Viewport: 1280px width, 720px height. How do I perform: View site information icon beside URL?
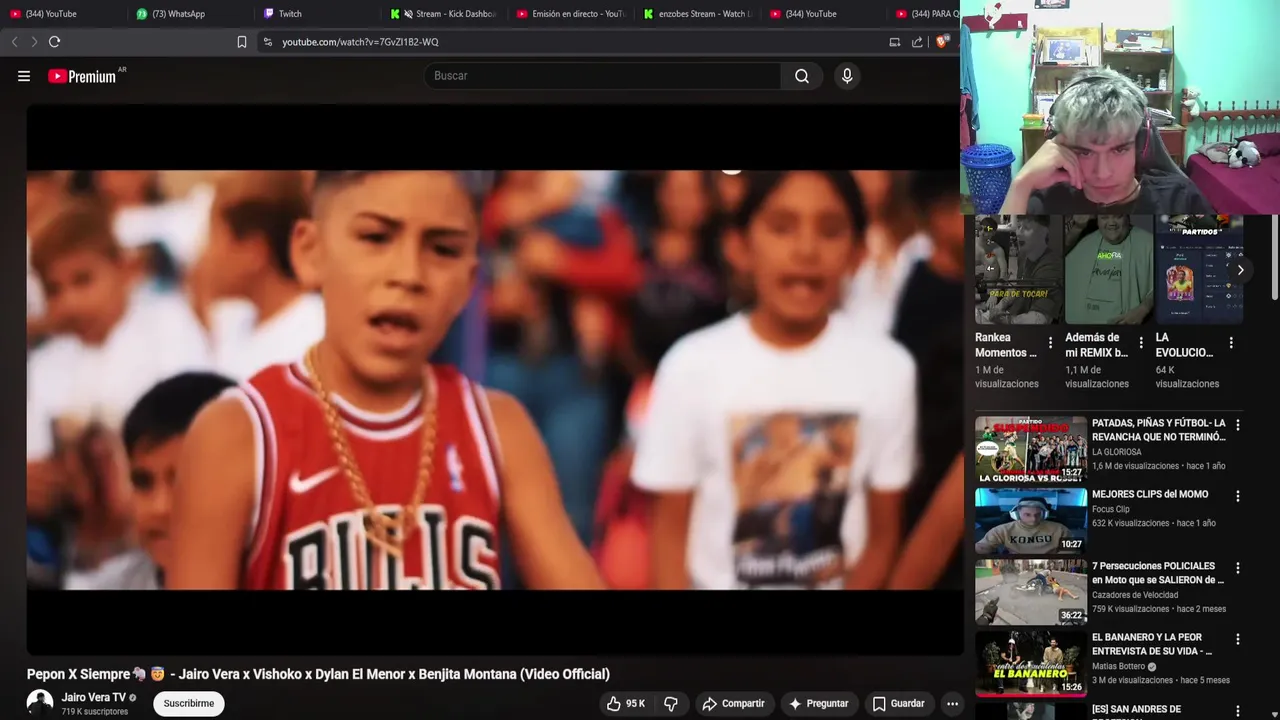(x=267, y=42)
